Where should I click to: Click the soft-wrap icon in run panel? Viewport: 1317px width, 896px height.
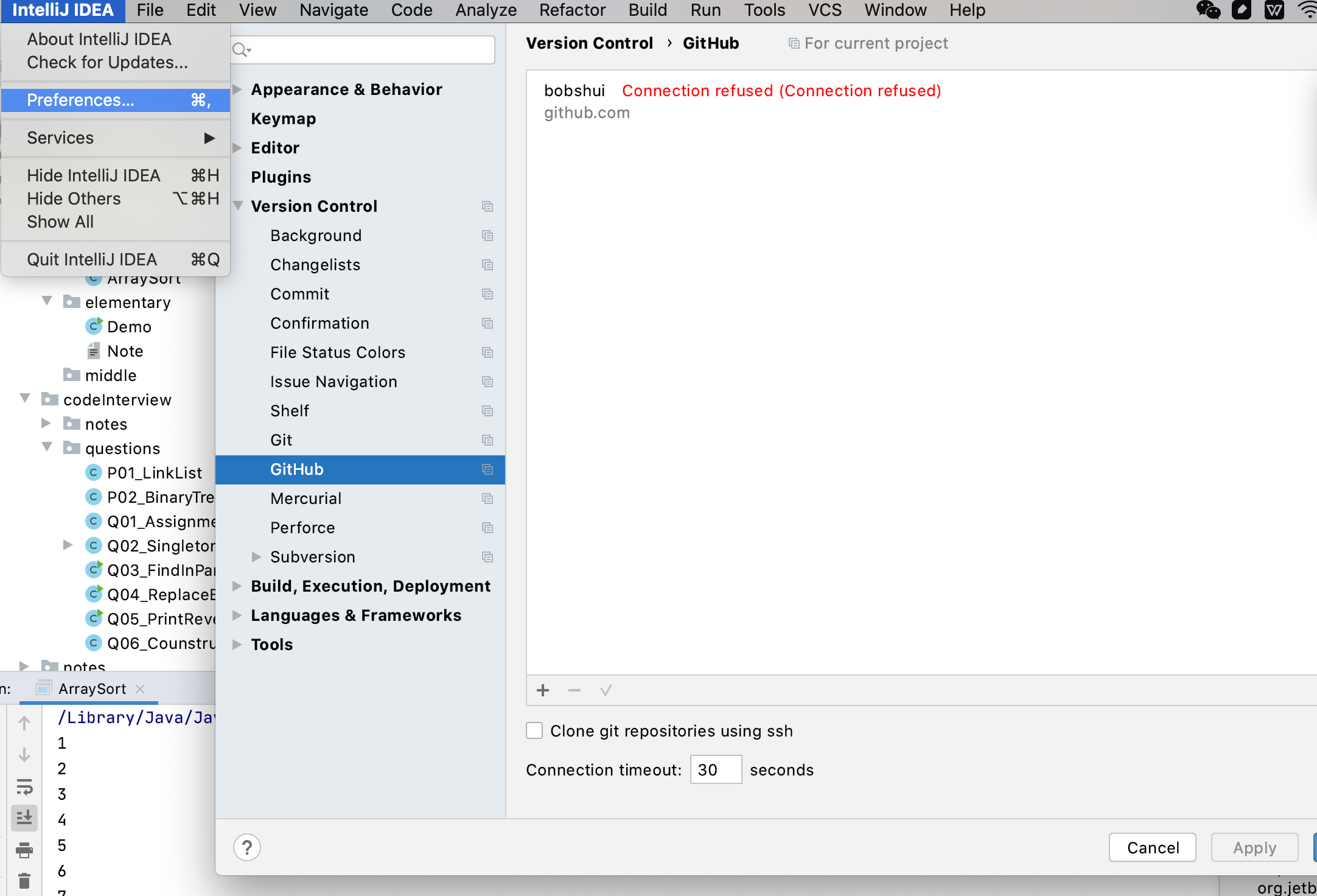(x=24, y=786)
